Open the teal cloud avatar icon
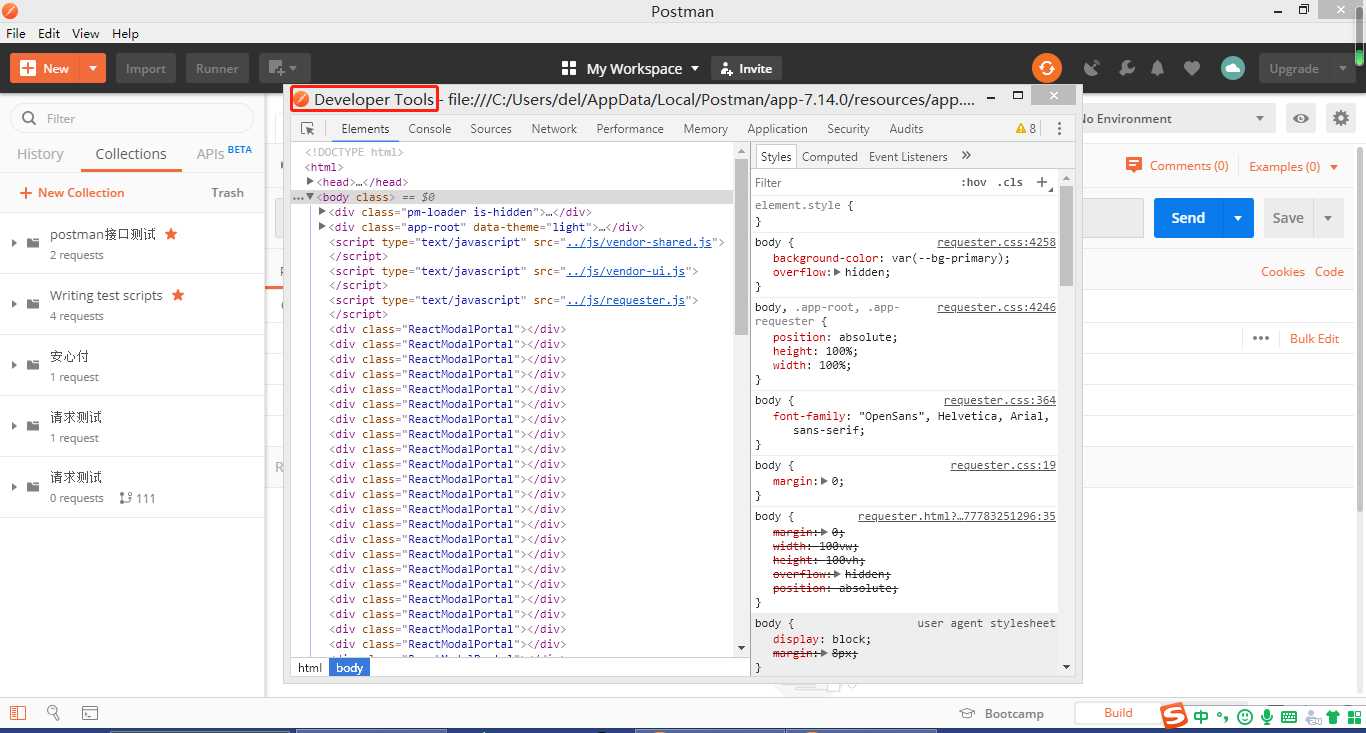This screenshot has width=1366, height=733. pyautogui.click(x=1233, y=68)
